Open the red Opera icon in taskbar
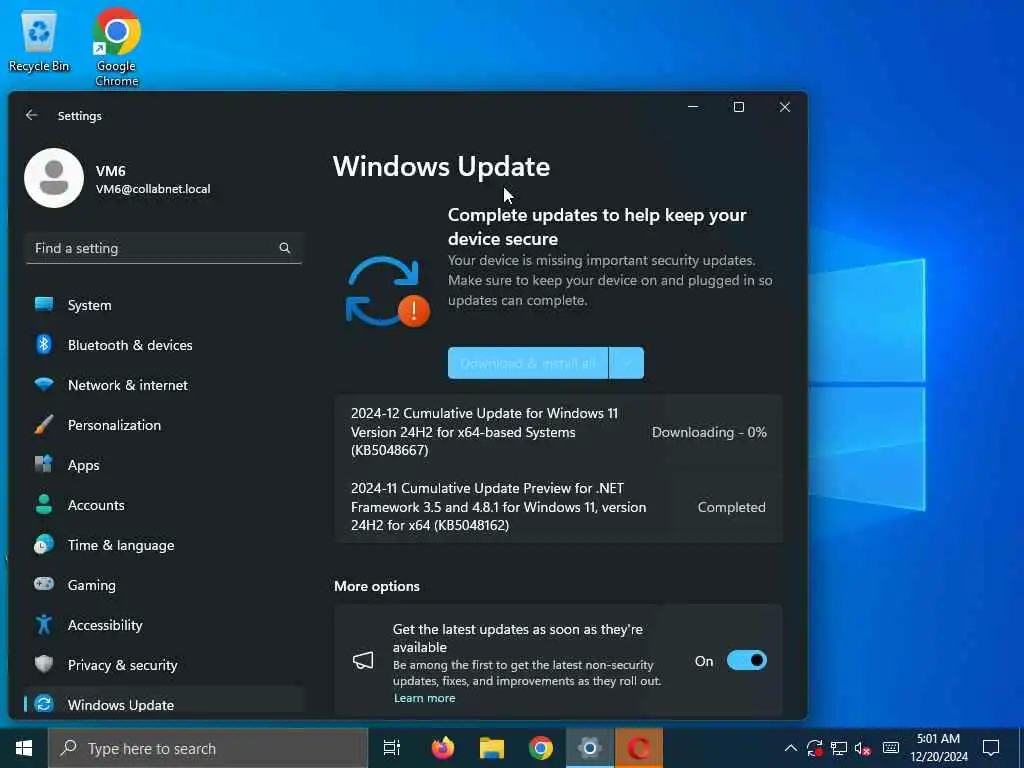The height and width of the screenshot is (768, 1024). (639, 748)
